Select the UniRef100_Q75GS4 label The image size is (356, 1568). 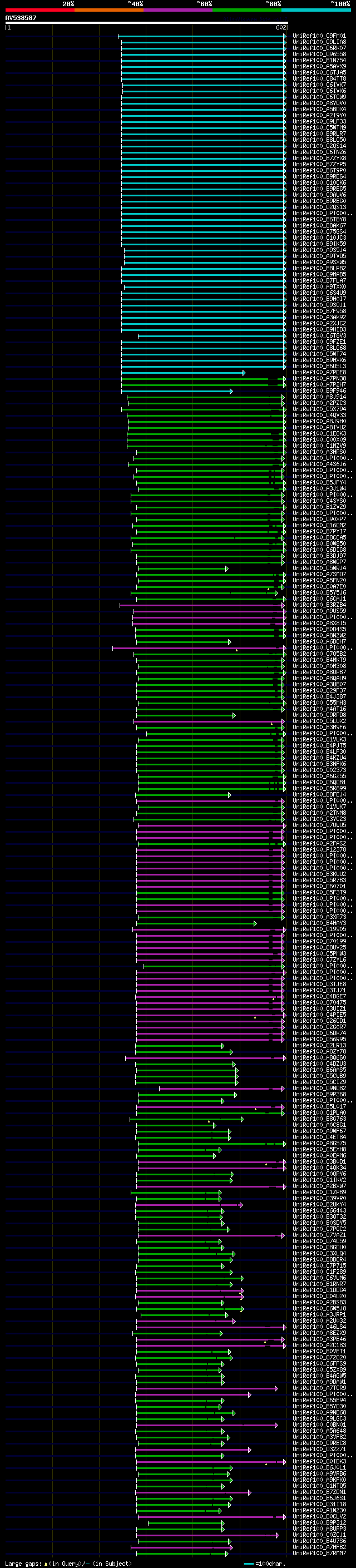point(319,232)
